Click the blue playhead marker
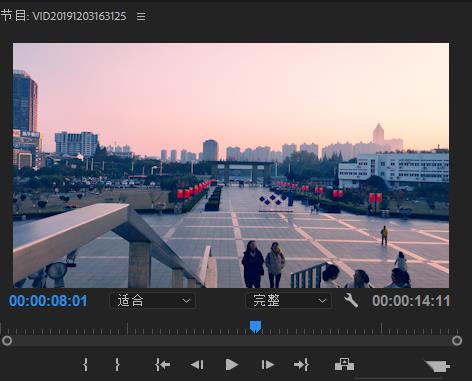 256,327
